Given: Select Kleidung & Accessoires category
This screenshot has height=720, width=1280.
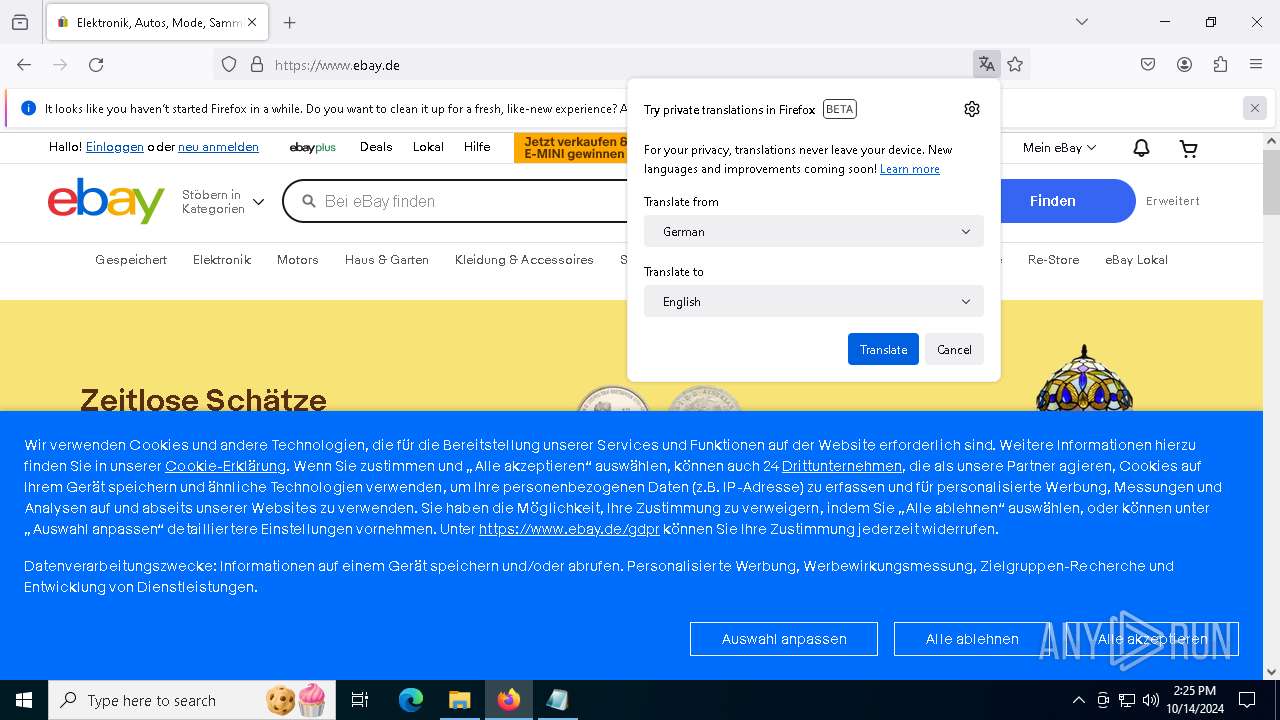Looking at the screenshot, I should click(524, 260).
